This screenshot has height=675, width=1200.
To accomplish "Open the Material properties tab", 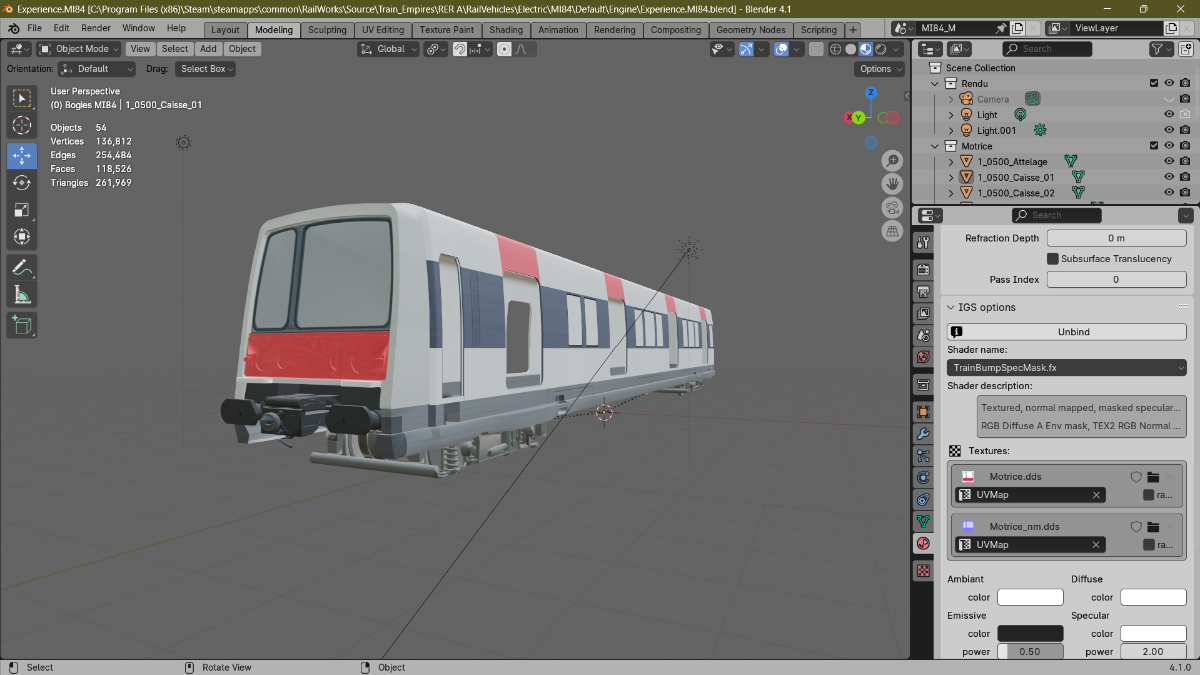I will point(923,544).
